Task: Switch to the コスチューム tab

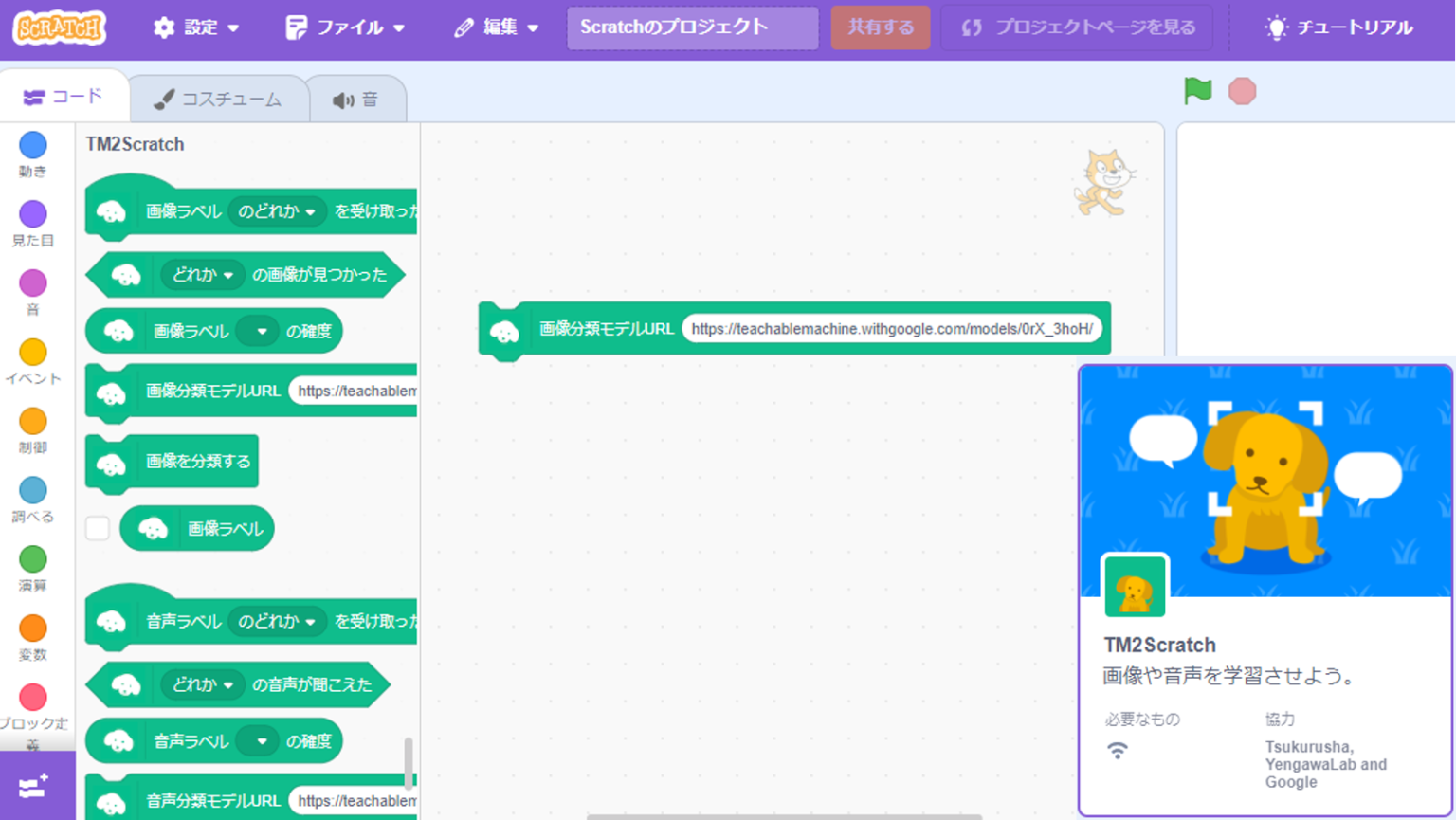Action: (220, 97)
